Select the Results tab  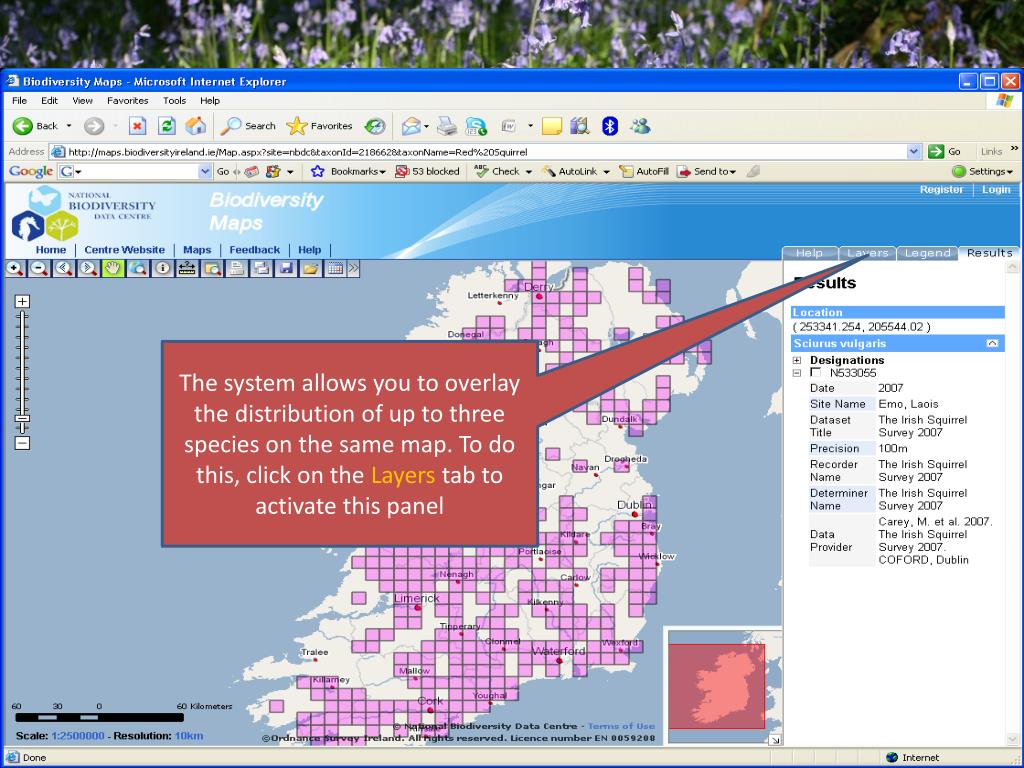point(989,253)
